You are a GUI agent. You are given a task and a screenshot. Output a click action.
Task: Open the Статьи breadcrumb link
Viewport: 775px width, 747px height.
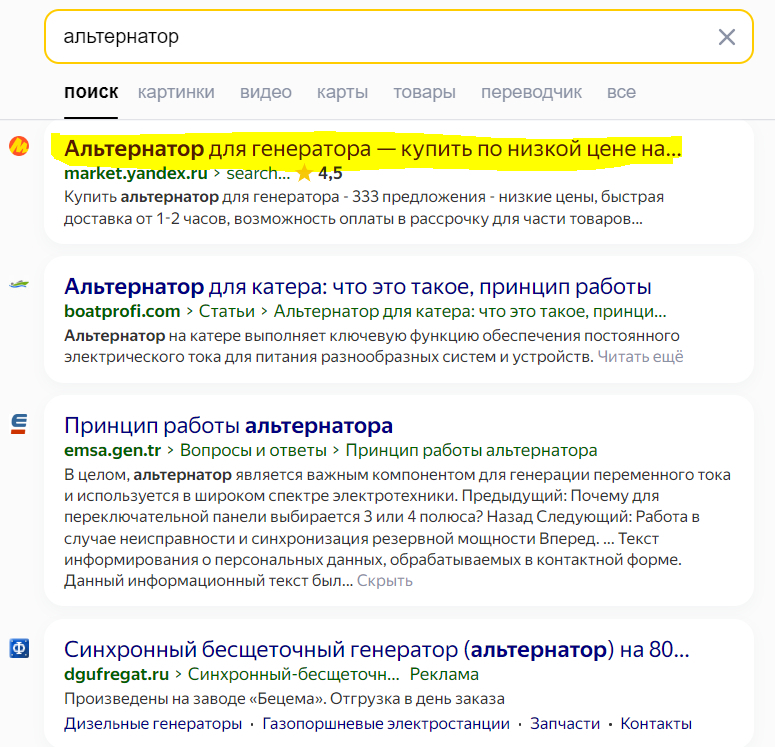(x=226, y=311)
